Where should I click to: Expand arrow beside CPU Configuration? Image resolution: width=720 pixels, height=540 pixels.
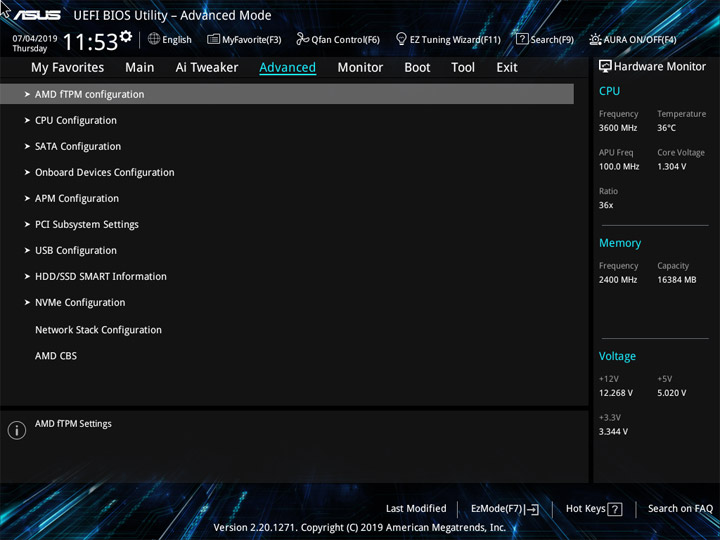click(27, 120)
